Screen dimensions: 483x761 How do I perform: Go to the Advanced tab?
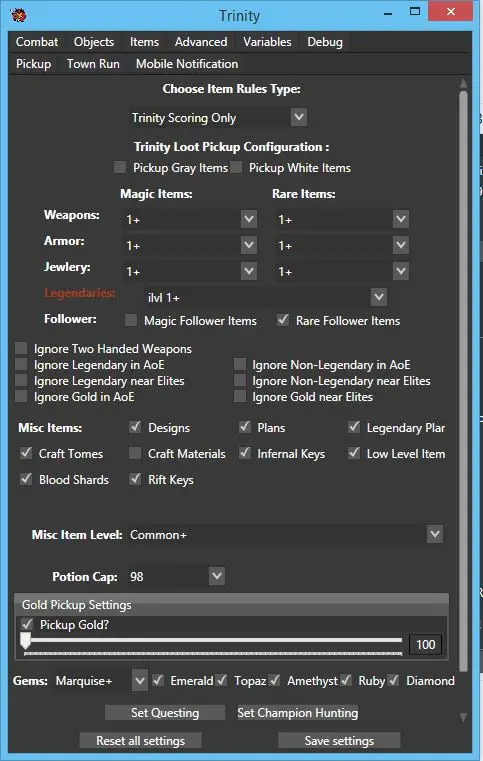click(x=201, y=42)
